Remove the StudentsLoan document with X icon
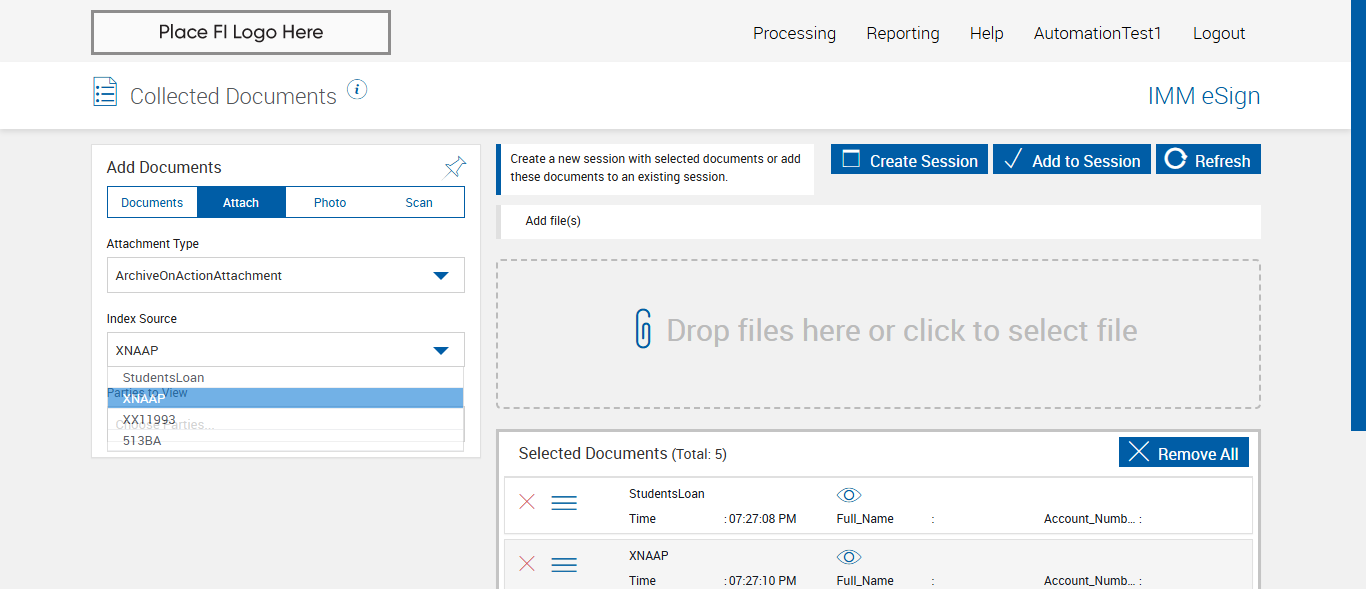The height and width of the screenshot is (589, 1366). [x=527, y=502]
